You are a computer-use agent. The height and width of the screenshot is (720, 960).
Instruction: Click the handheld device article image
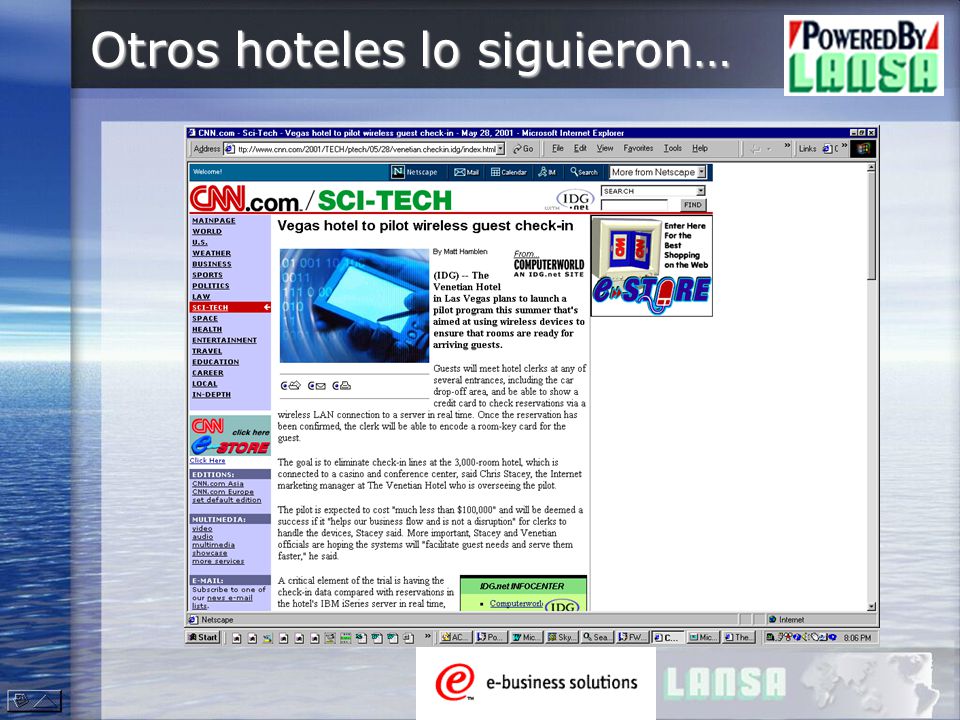[x=354, y=306]
